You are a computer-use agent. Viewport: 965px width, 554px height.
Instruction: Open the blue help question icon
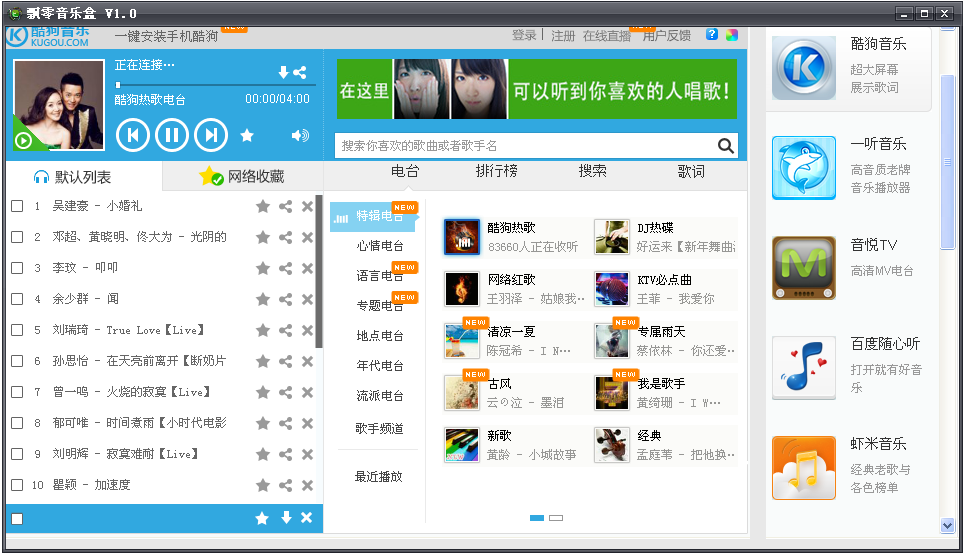point(712,34)
